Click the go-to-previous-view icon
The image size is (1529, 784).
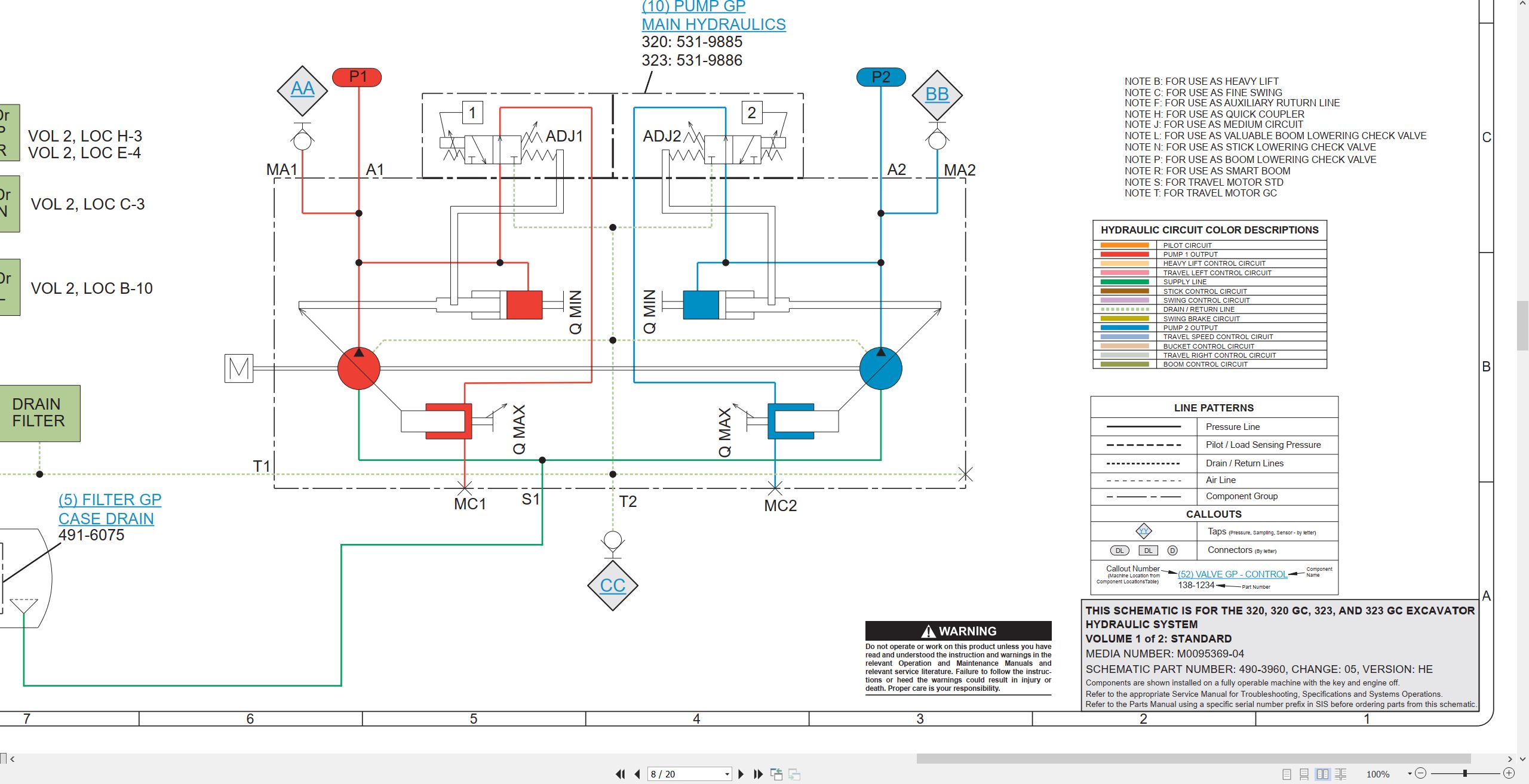(x=776, y=774)
